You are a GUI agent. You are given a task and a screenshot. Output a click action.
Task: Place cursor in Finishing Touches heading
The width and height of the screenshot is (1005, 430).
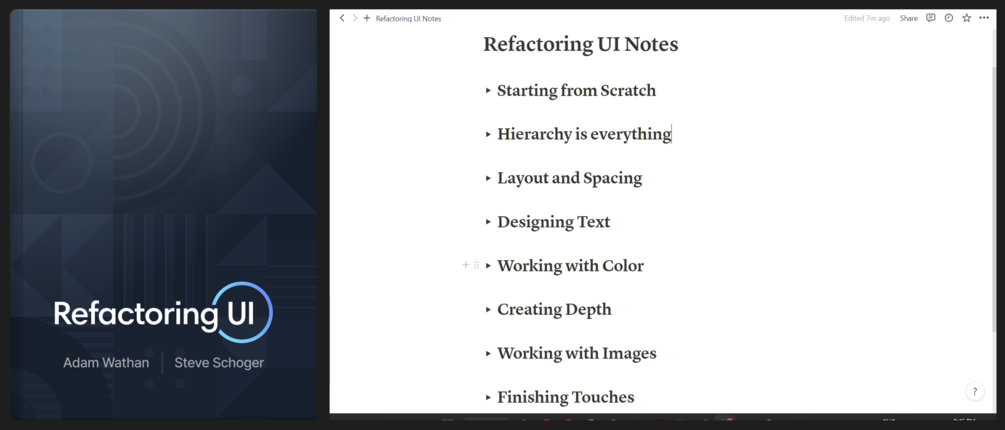tap(566, 397)
